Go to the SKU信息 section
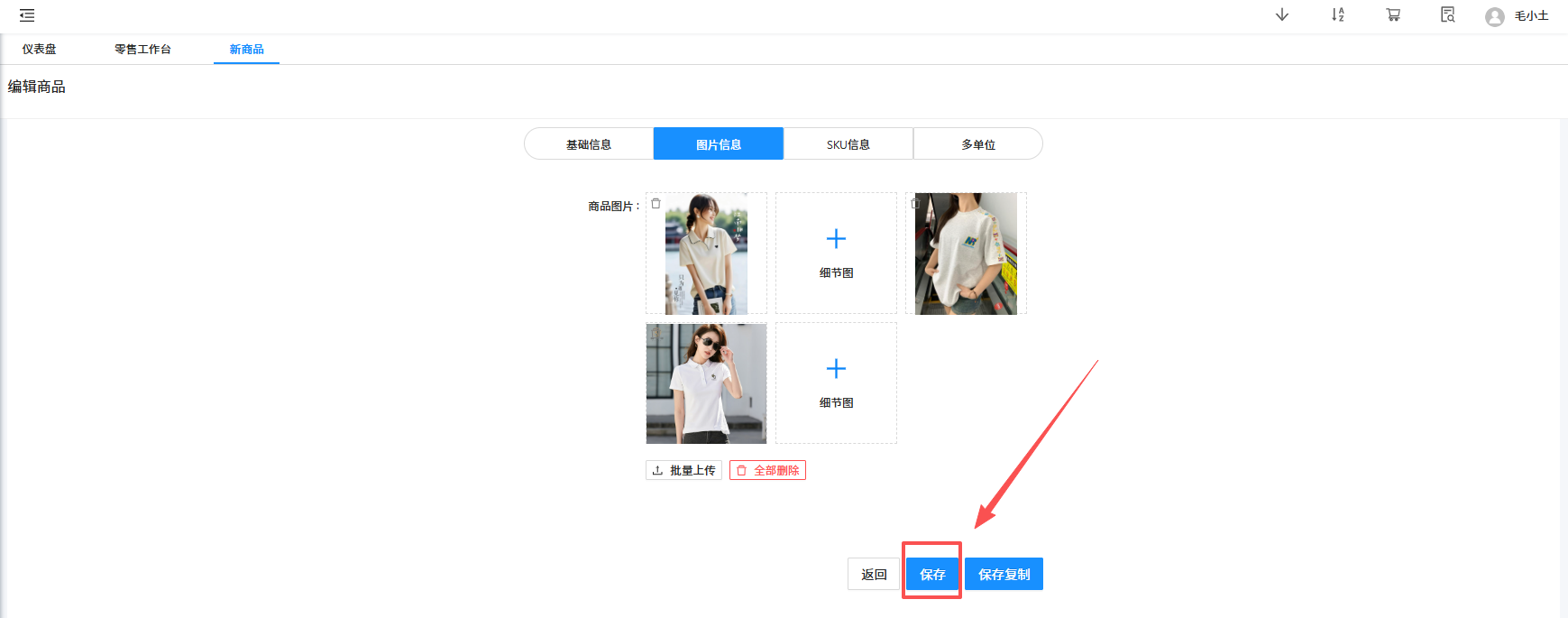The height and width of the screenshot is (618, 1568). [x=848, y=144]
